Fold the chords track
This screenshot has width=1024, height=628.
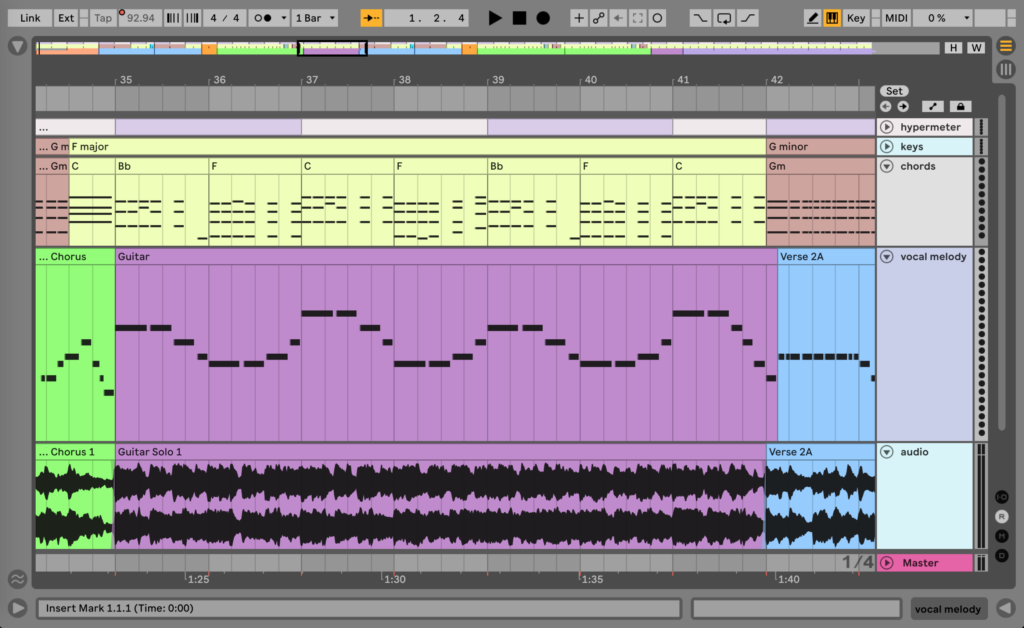click(887, 166)
